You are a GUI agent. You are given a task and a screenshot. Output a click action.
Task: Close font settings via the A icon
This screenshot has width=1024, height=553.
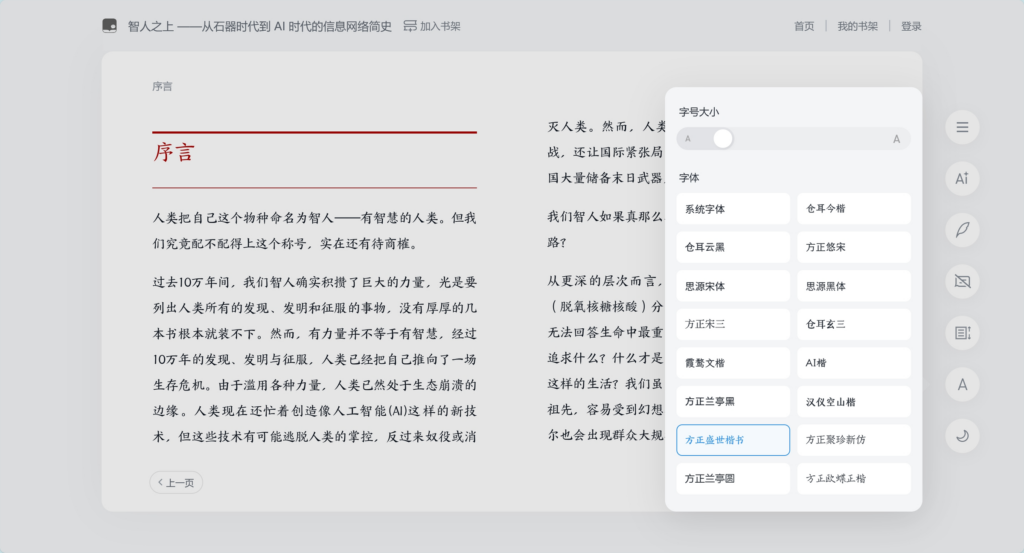[x=962, y=384]
